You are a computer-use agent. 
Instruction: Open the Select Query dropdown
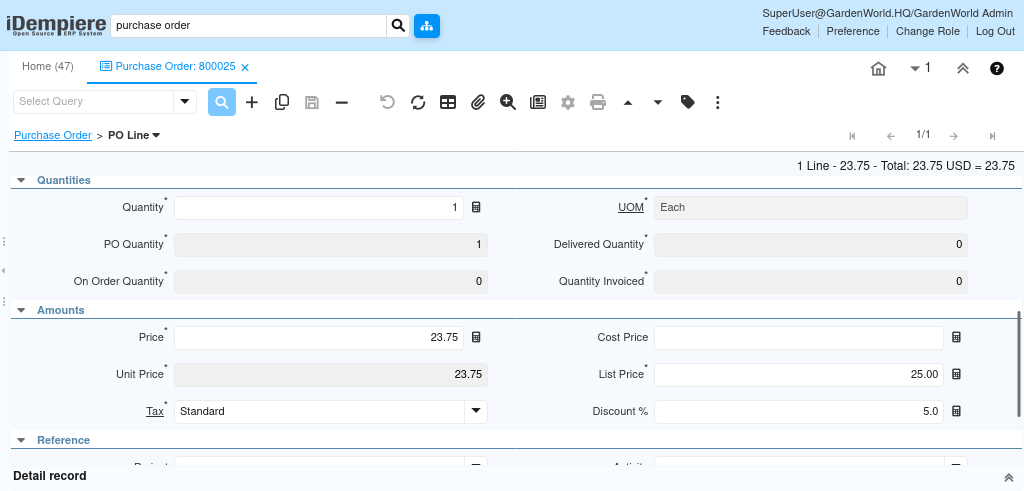pyautogui.click(x=185, y=101)
